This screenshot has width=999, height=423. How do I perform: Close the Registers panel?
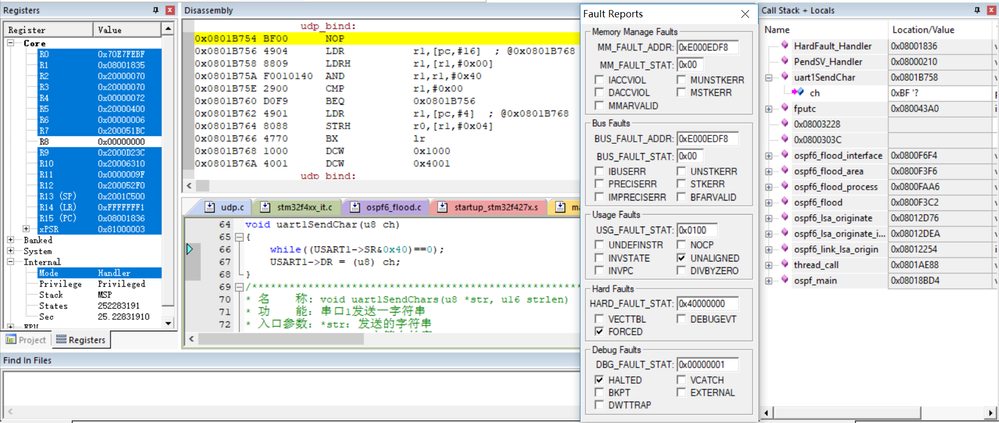pyautogui.click(x=169, y=10)
